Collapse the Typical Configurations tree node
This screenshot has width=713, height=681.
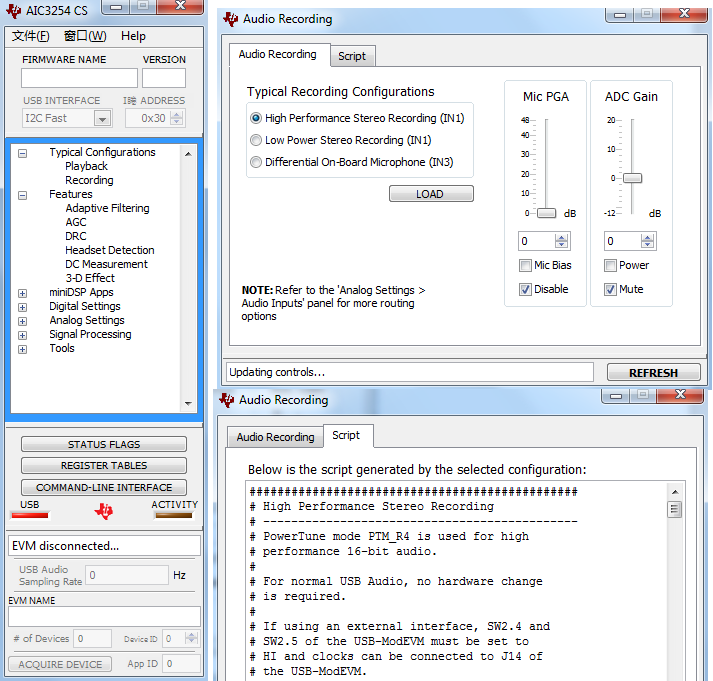click(x=22, y=153)
